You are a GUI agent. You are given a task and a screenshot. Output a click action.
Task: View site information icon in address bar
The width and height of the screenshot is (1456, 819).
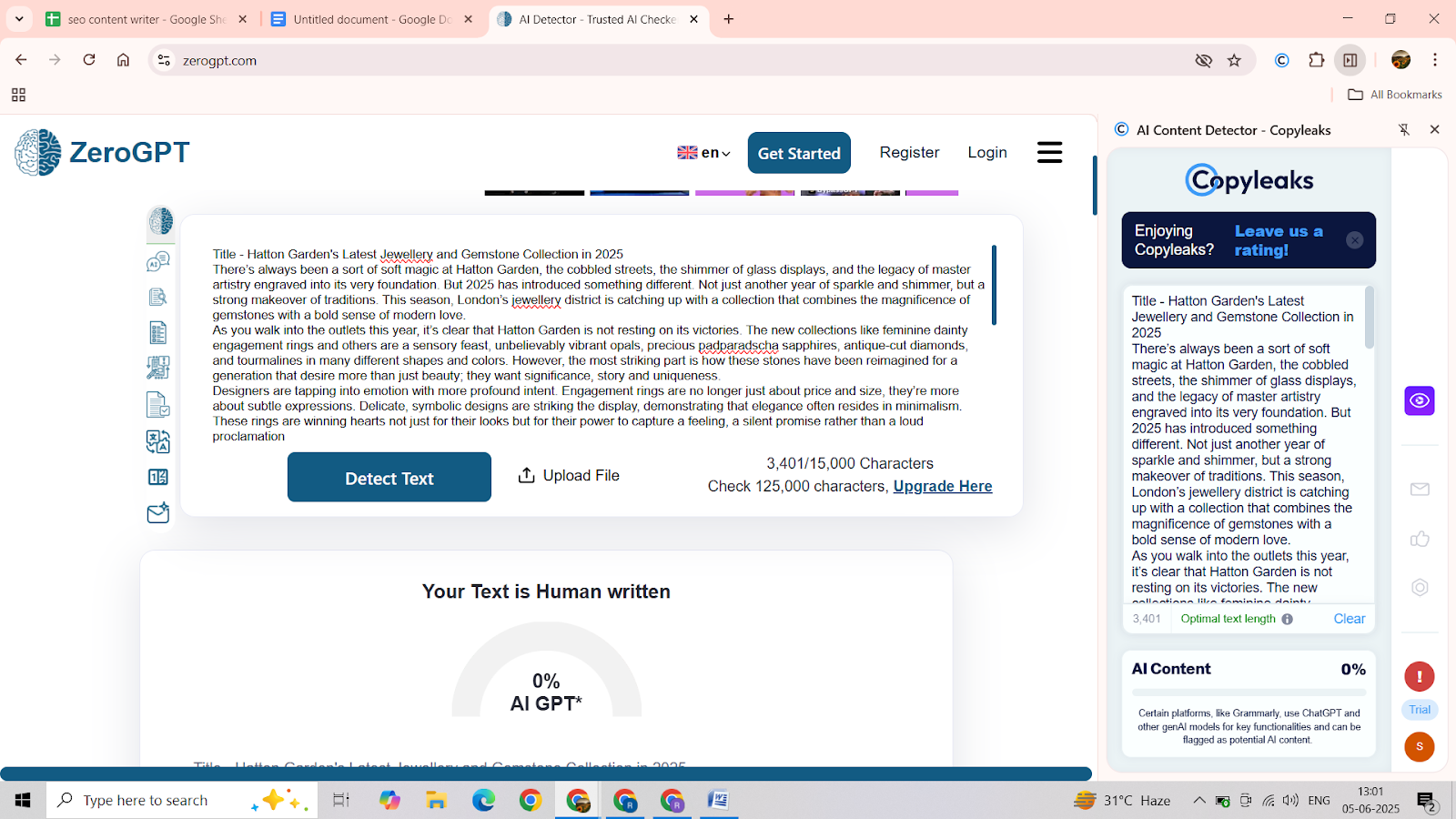click(x=164, y=61)
